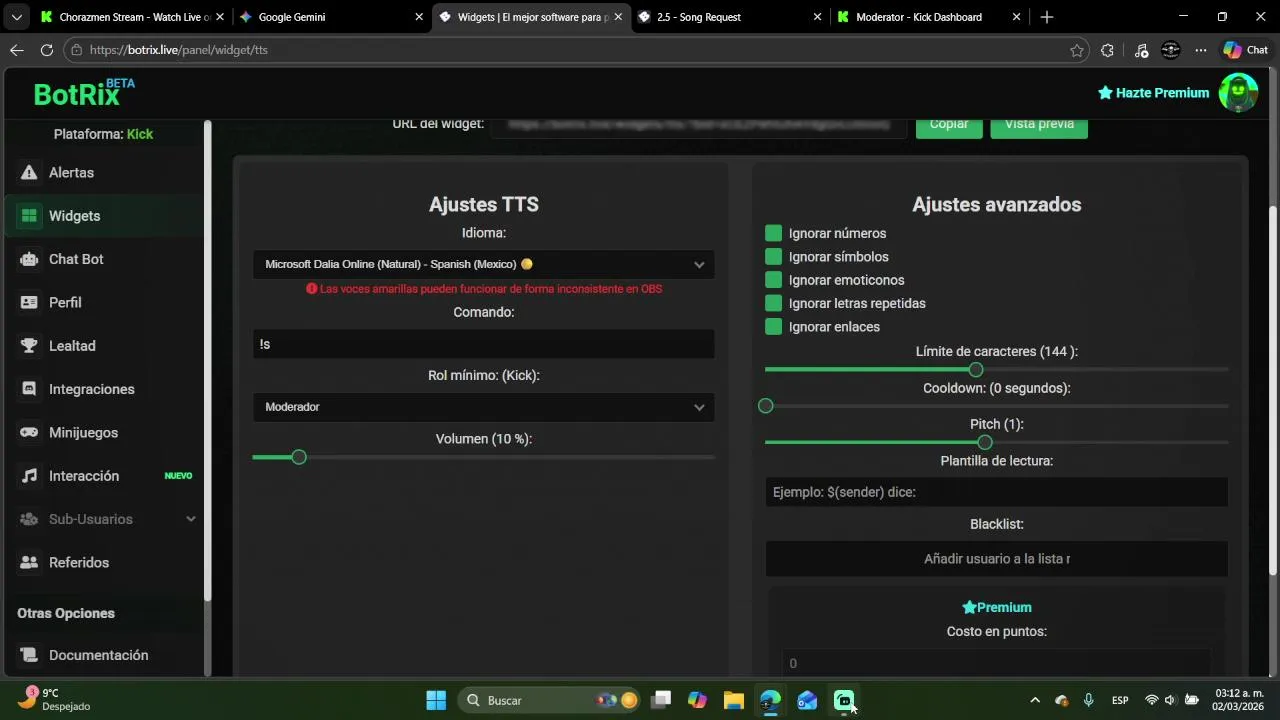
Task: Open Referidos in the sidebar
Action: pyautogui.click(x=79, y=563)
